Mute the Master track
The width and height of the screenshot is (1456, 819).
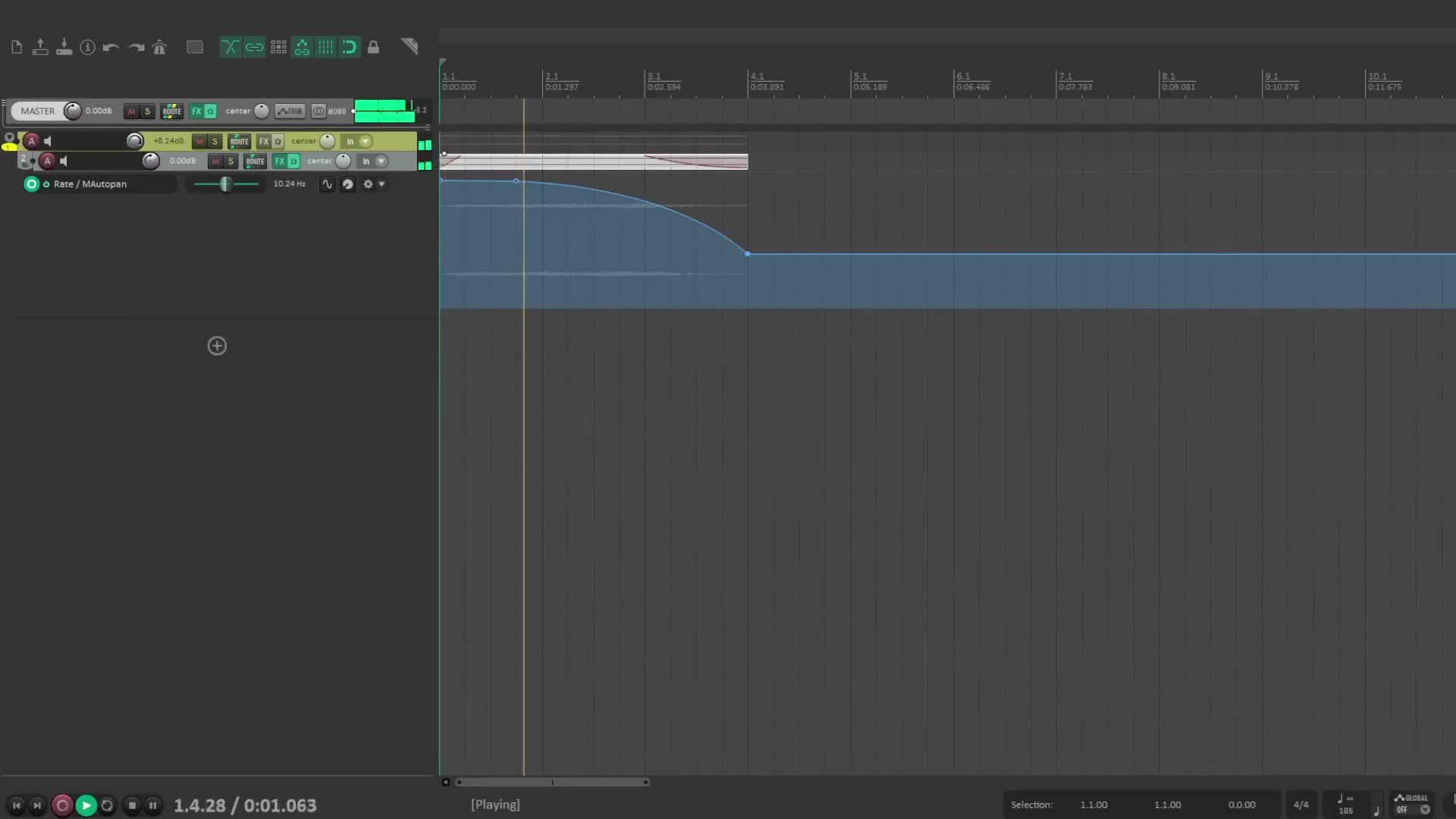point(131,111)
